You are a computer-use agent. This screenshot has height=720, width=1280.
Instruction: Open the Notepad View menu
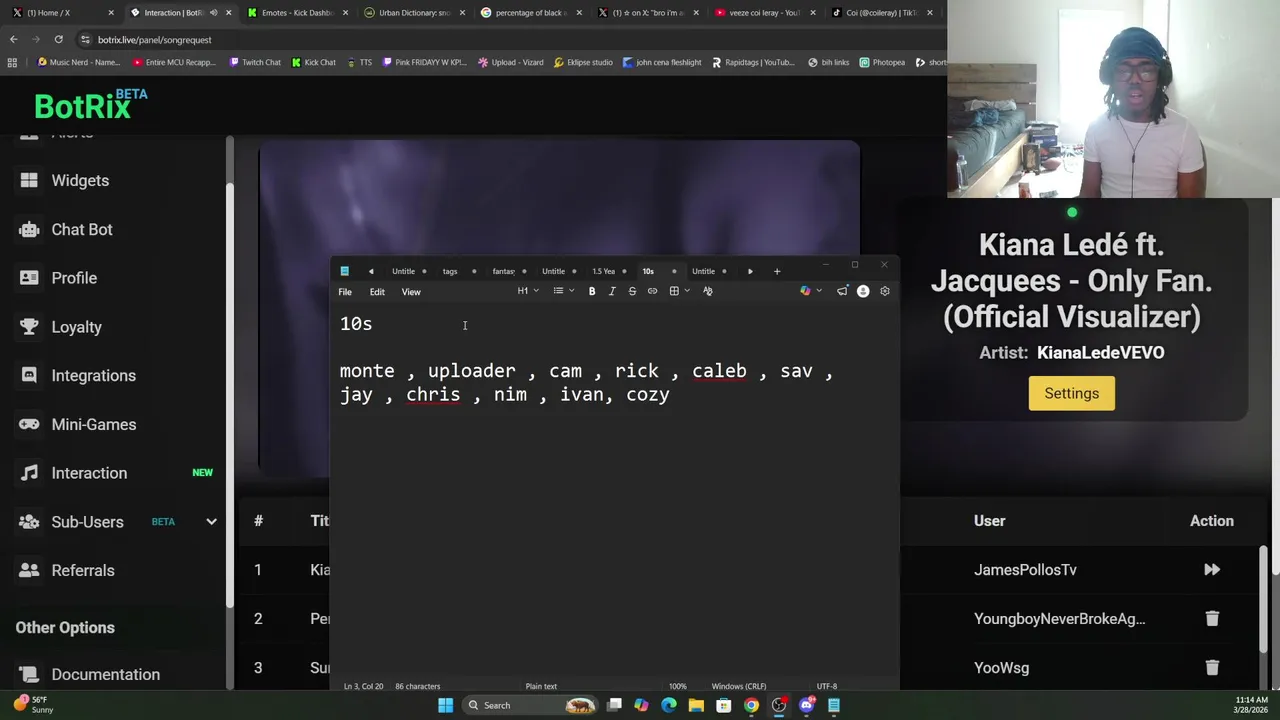pos(411,292)
